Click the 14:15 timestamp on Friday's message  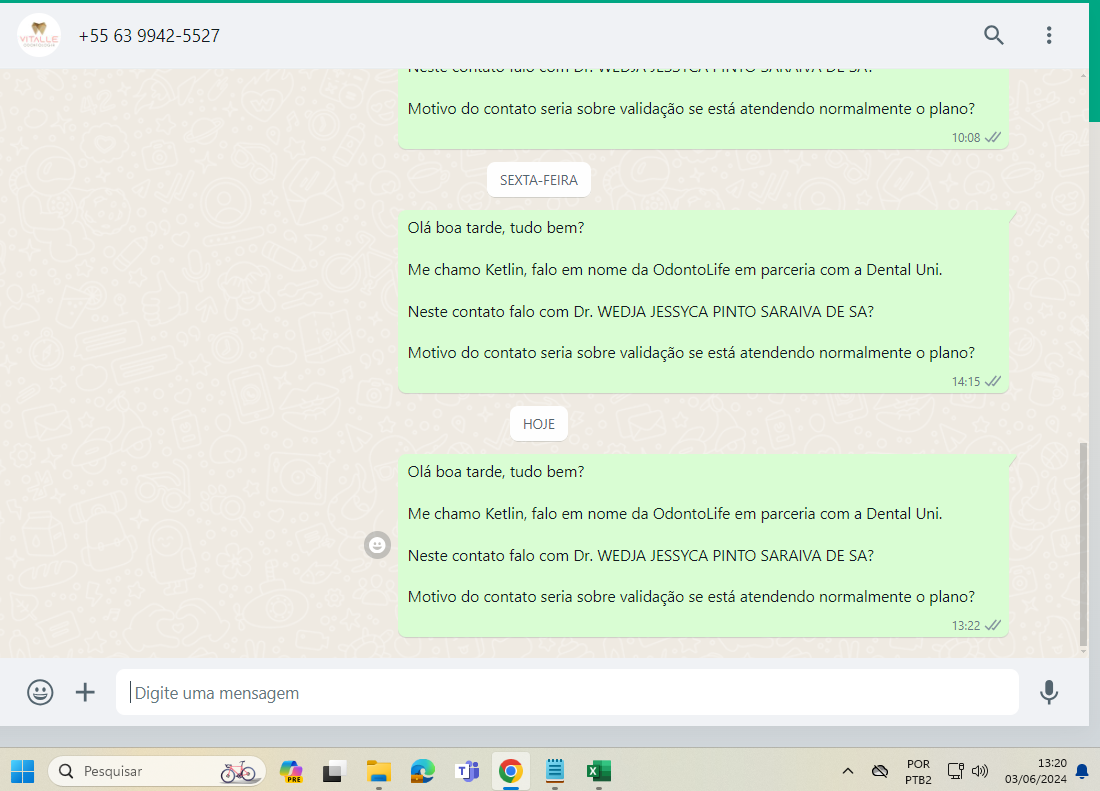pos(966,381)
